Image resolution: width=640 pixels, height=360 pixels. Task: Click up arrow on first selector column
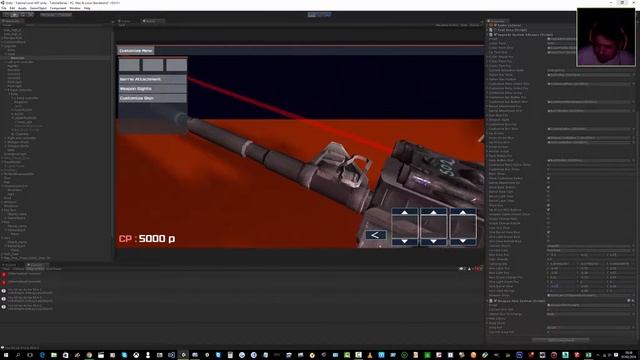coord(404,212)
